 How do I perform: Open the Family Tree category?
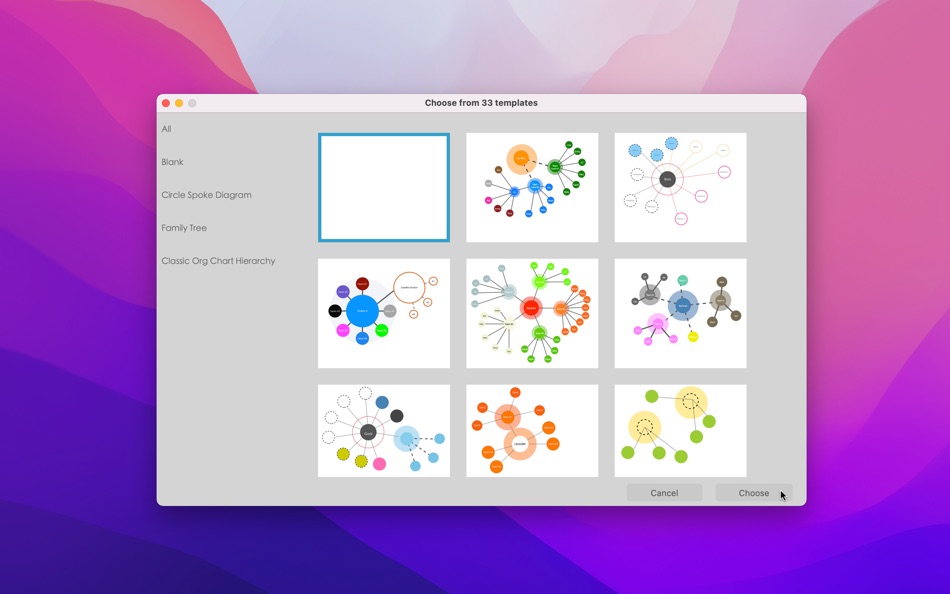coord(184,227)
